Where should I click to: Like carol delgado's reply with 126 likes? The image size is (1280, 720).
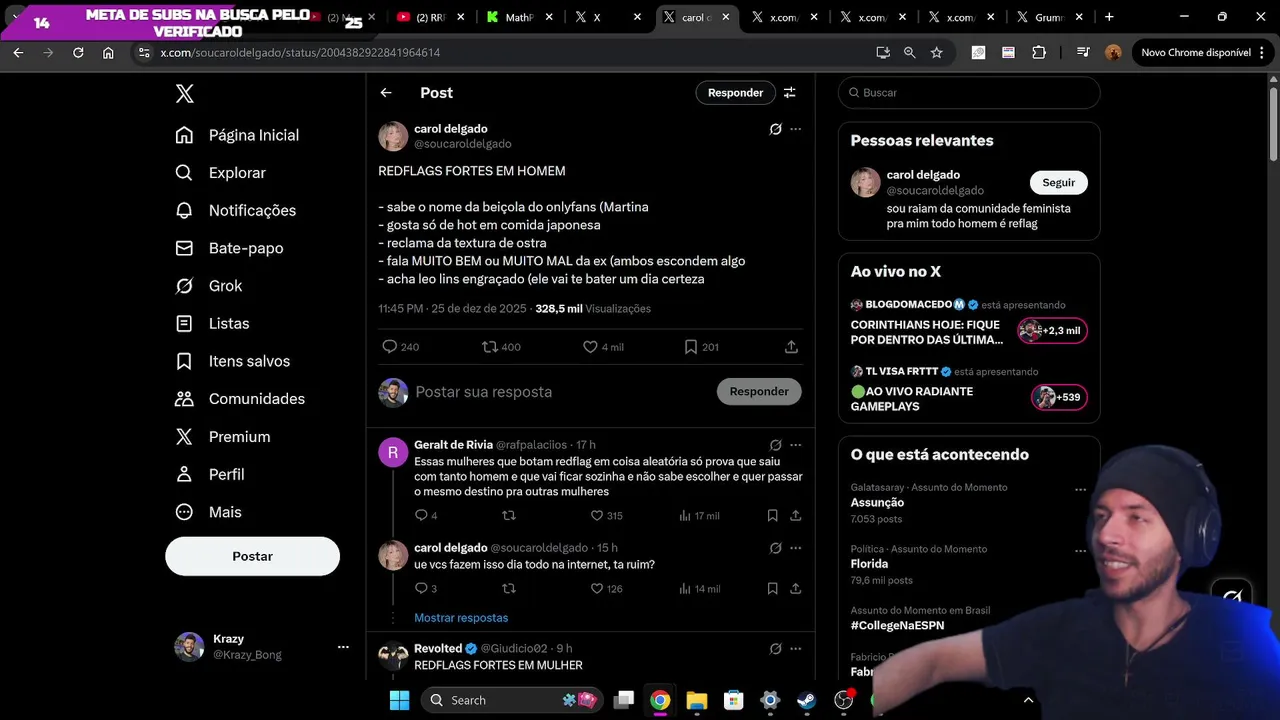(597, 589)
